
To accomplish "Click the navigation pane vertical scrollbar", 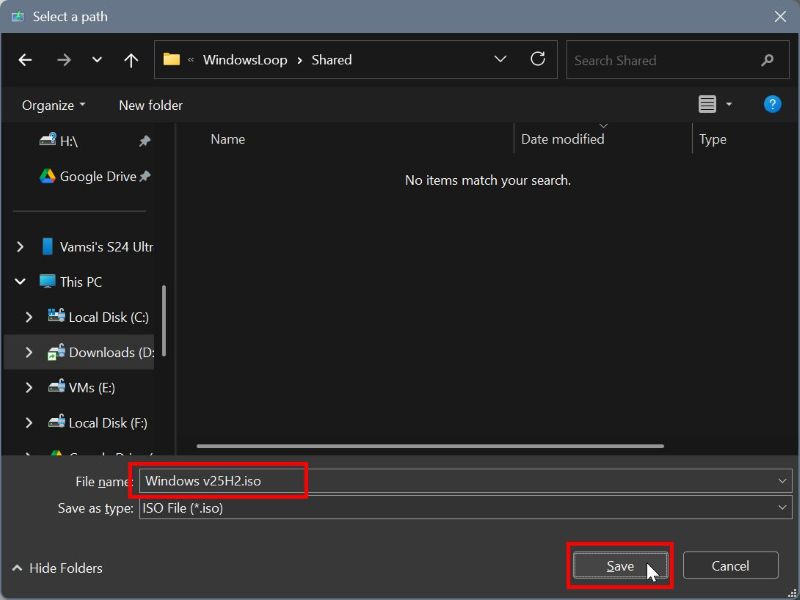I will pyautogui.click(x=164, y=320).
